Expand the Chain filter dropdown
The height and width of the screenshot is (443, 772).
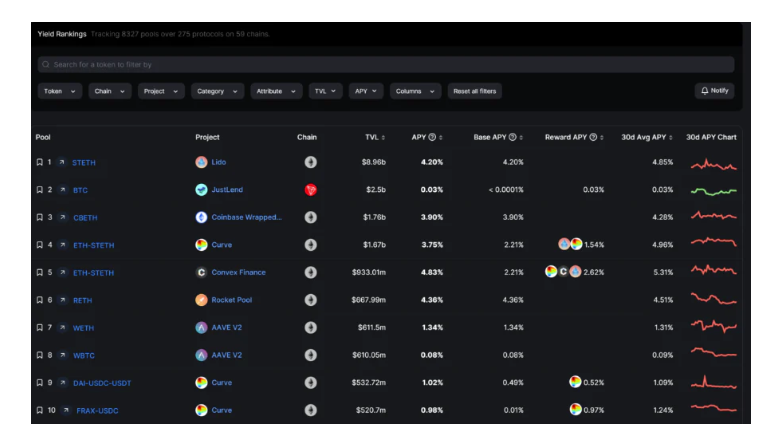click(x=110, y=91)
